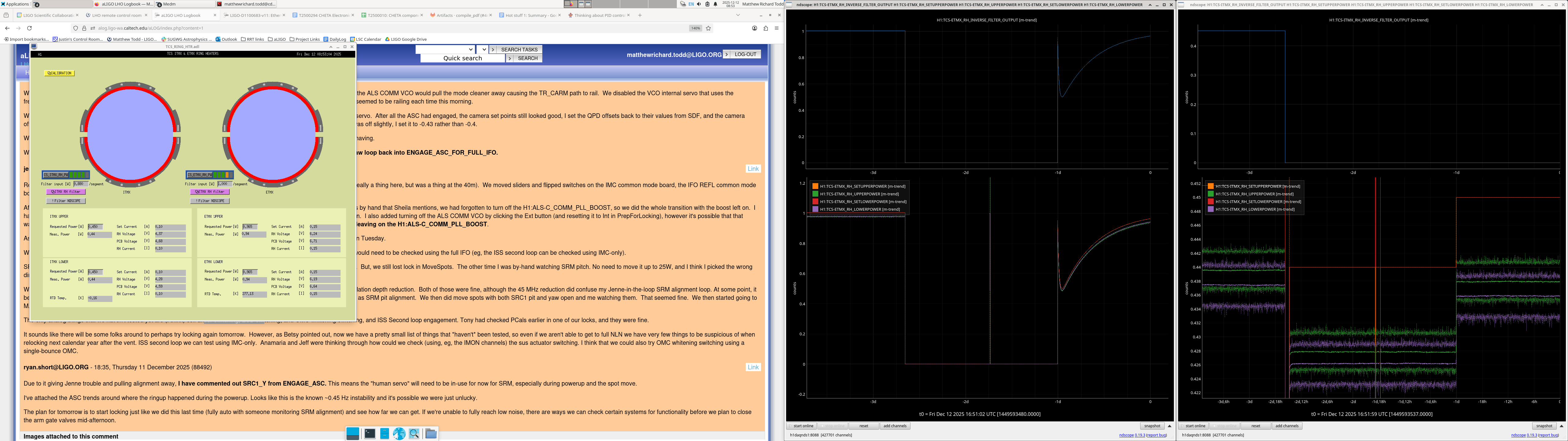Open a new Firefox tab with plus
1568x441 pixels.
640,15
